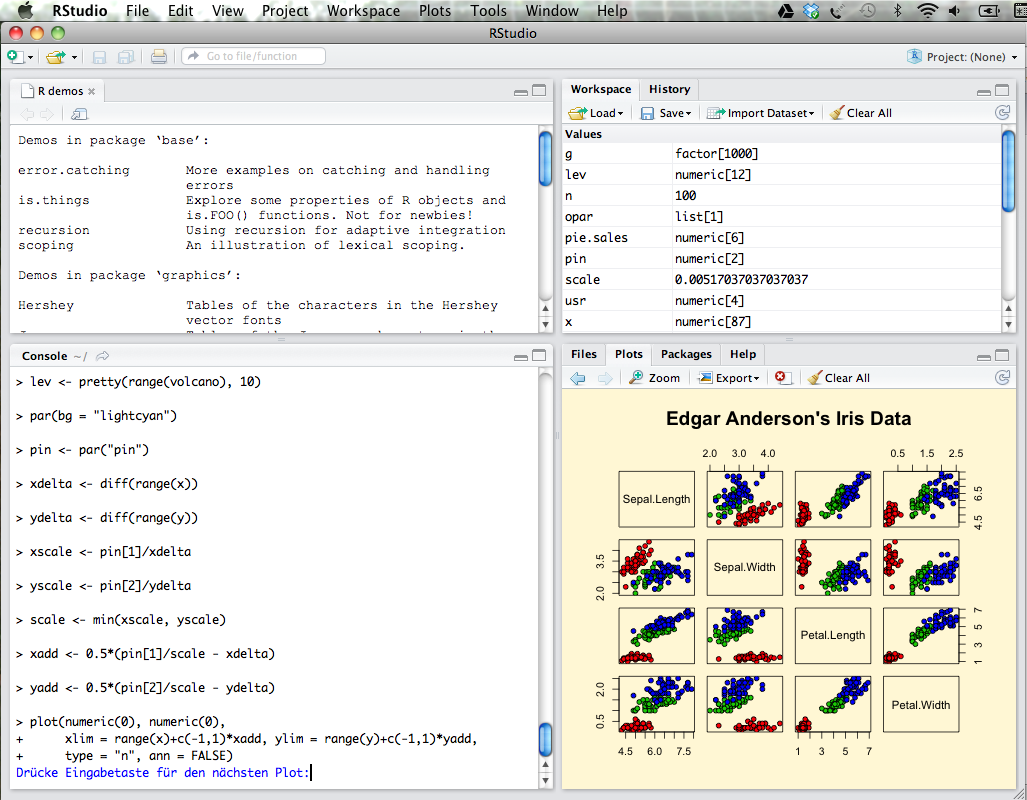Go to the previous plot

[578, 378]
